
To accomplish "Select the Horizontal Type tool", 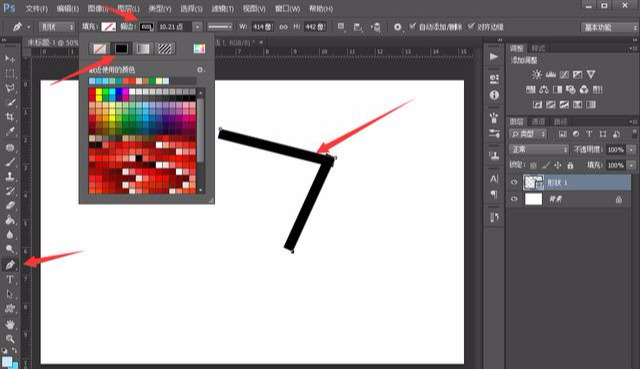I will click(10, 280).
